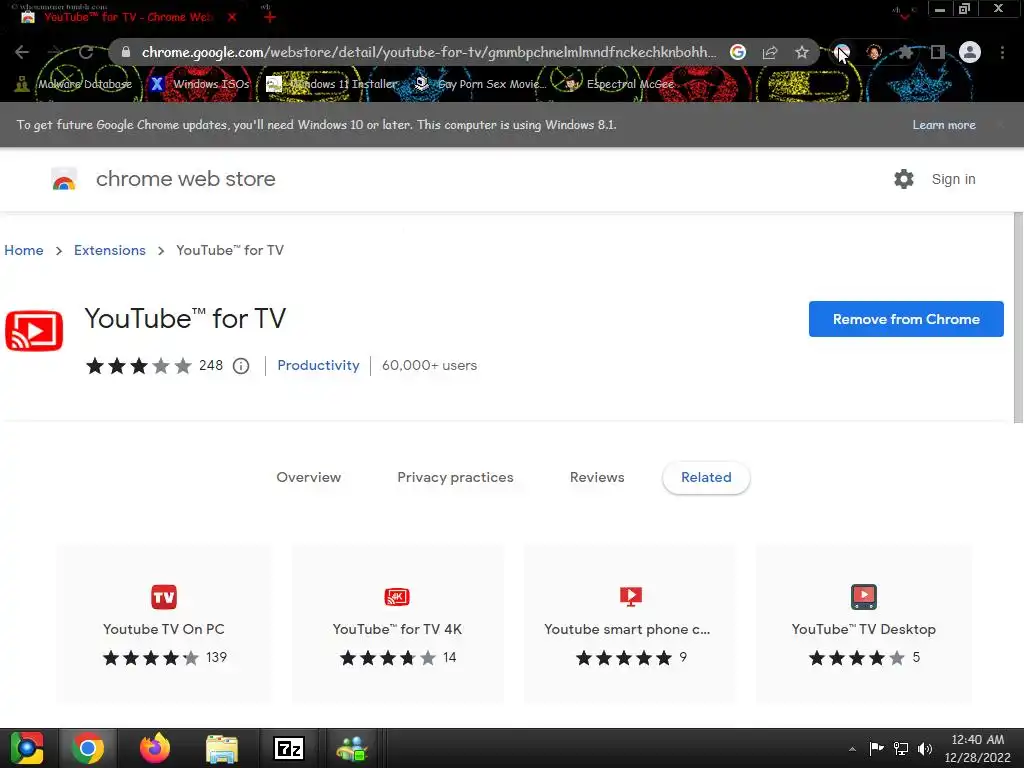Open the Espectral McGee bookmark
Viewport: 1024px width, 768px height.
619,84
